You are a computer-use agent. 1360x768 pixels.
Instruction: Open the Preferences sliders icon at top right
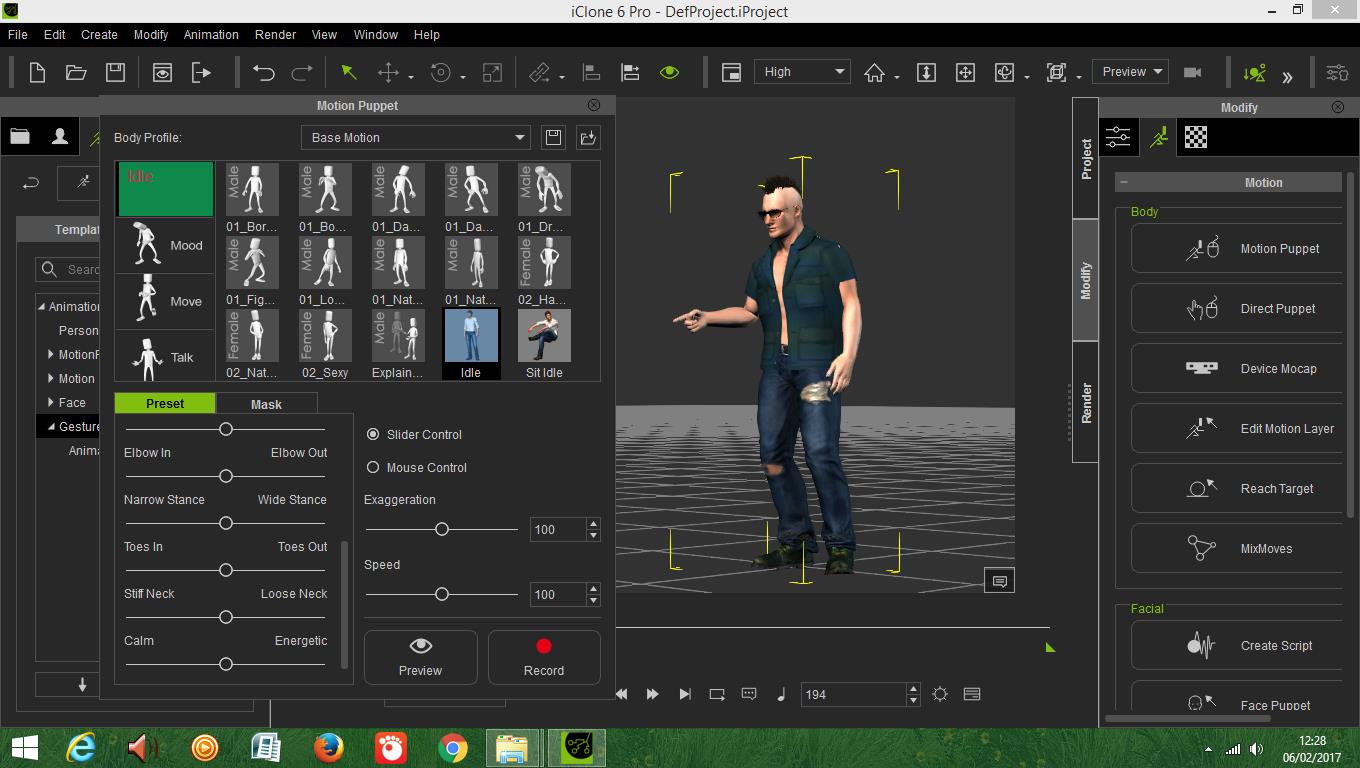[x=1337, y=72]
